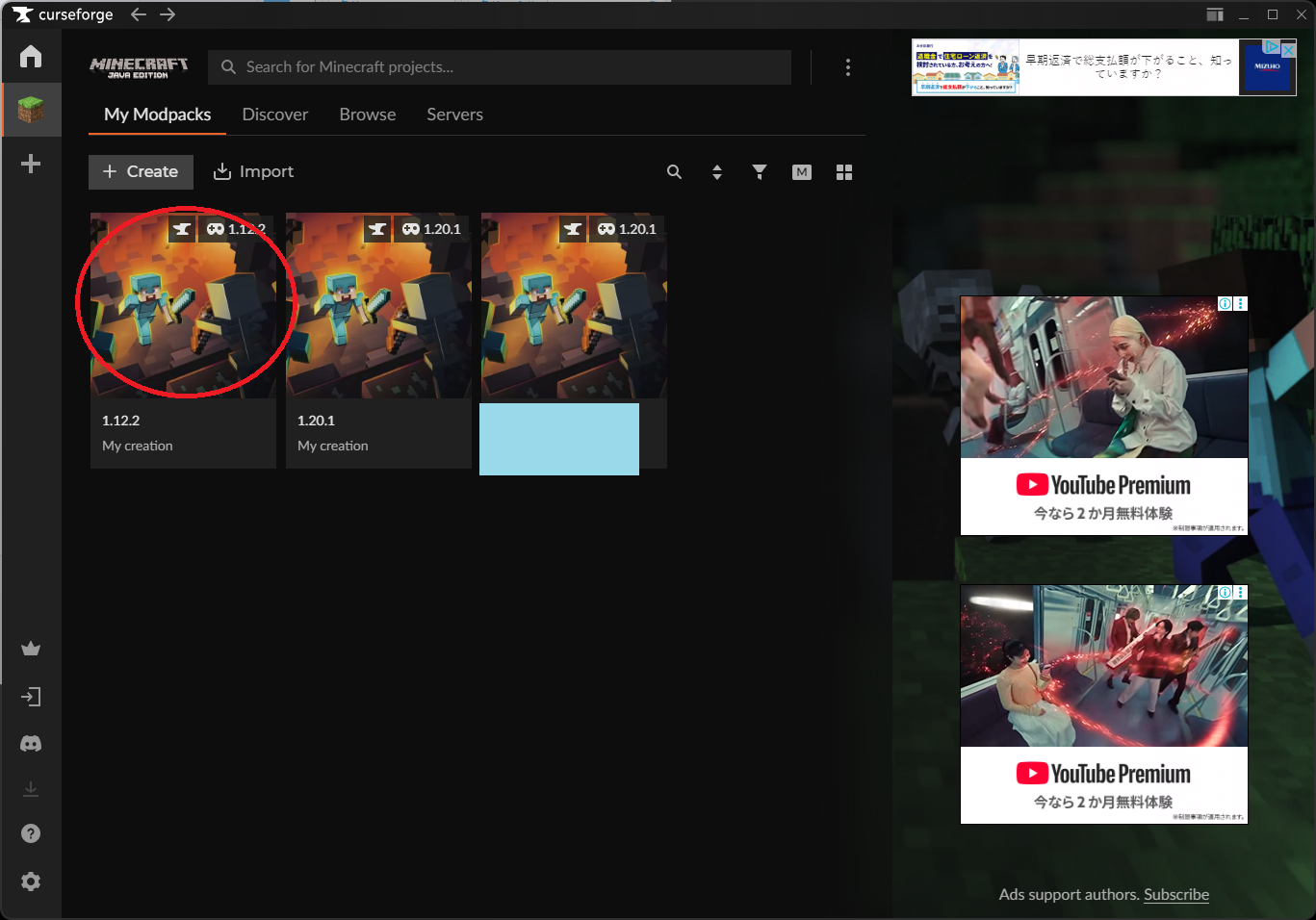Open the filter funnel icon
Screen dimensions: 1316x920
[x=760, y=172]
